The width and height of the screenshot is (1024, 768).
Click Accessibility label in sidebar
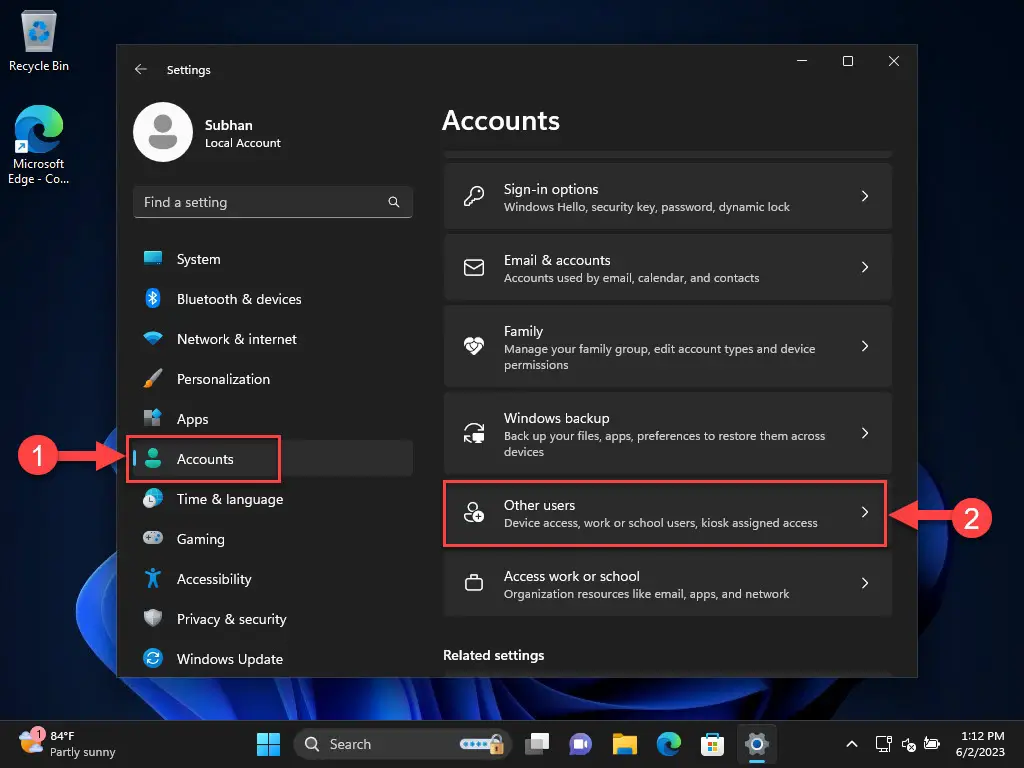214,579
